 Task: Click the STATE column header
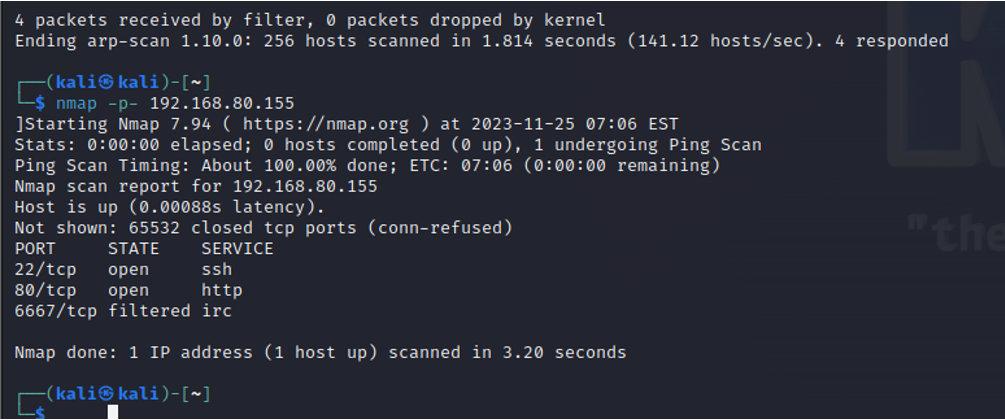tap(133, 249)
